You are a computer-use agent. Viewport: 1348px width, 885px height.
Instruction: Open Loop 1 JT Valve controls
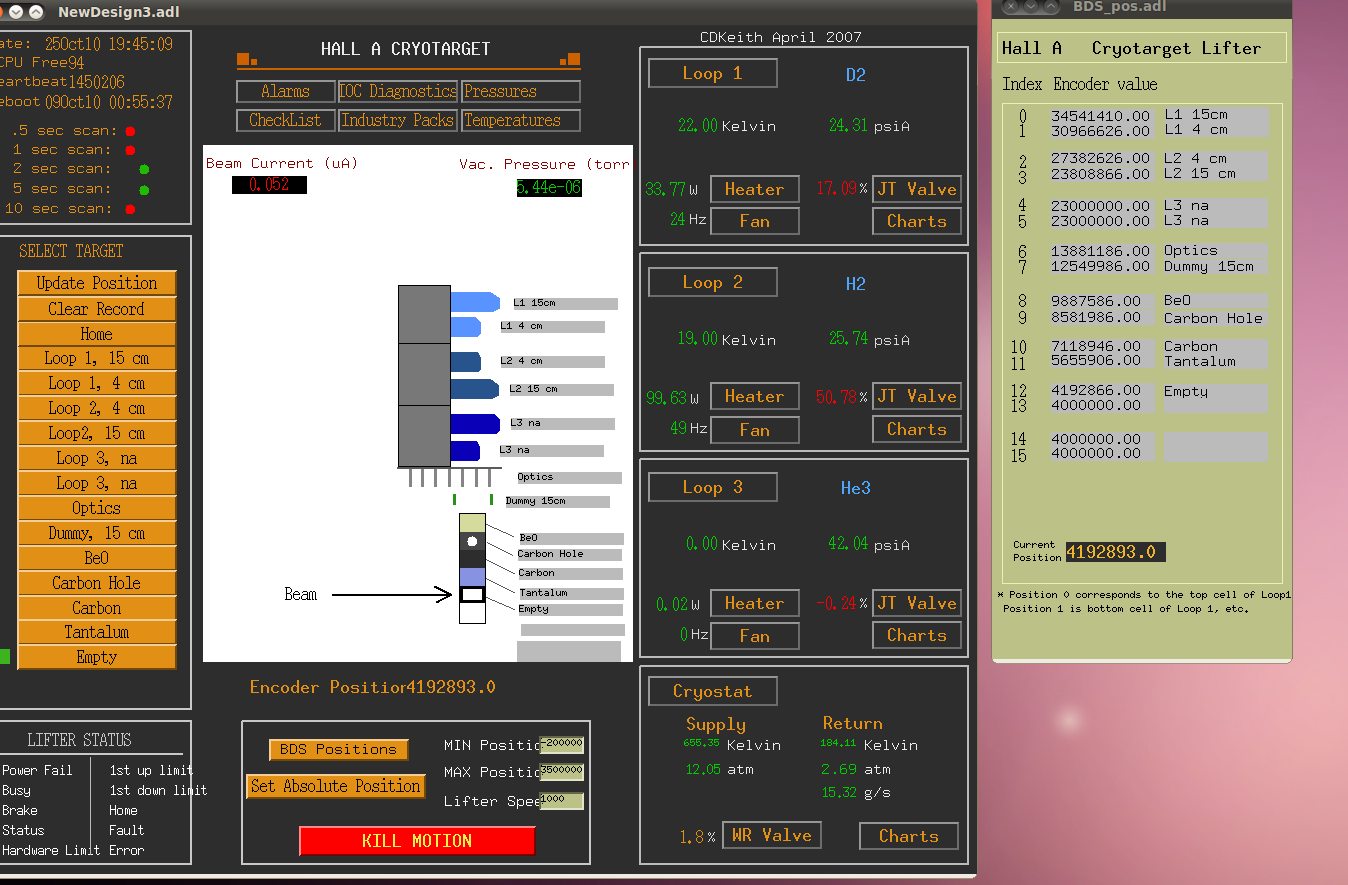tap(917, 189)
